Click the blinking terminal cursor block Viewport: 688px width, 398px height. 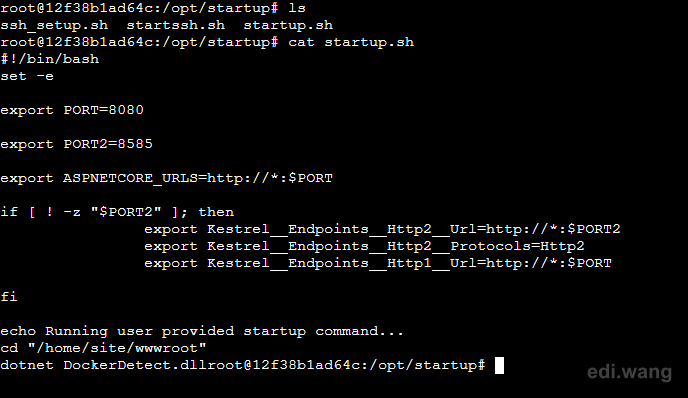tap(499, 365)
